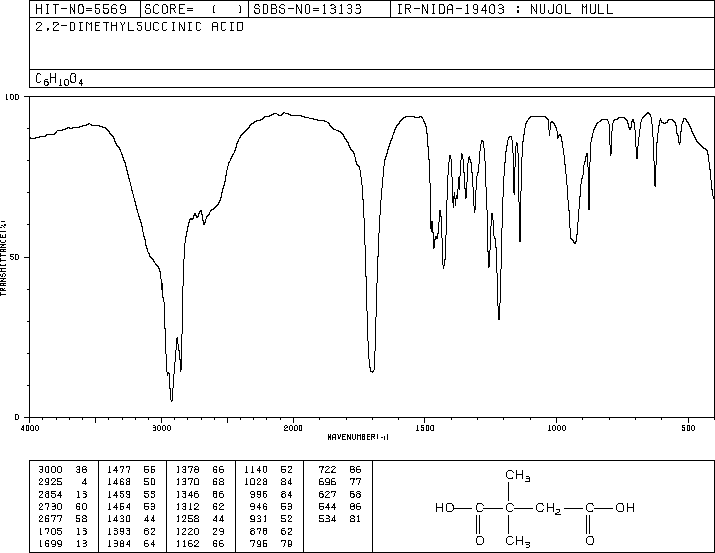Click the peak table row 1312 62
Screen dimensions: 715x553
coord(200,506)
